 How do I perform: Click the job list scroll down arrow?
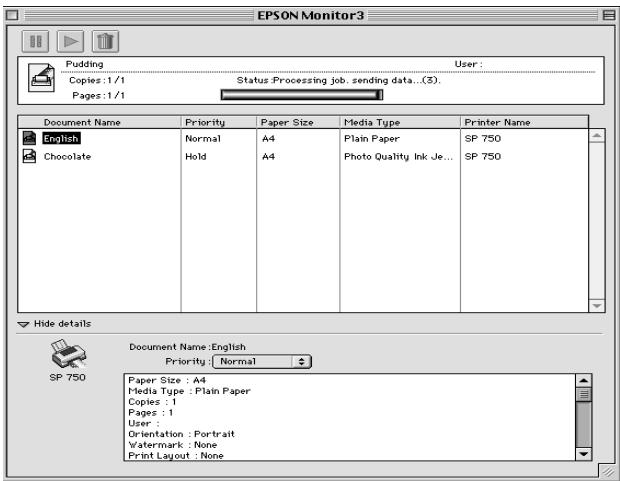(597, 305)
